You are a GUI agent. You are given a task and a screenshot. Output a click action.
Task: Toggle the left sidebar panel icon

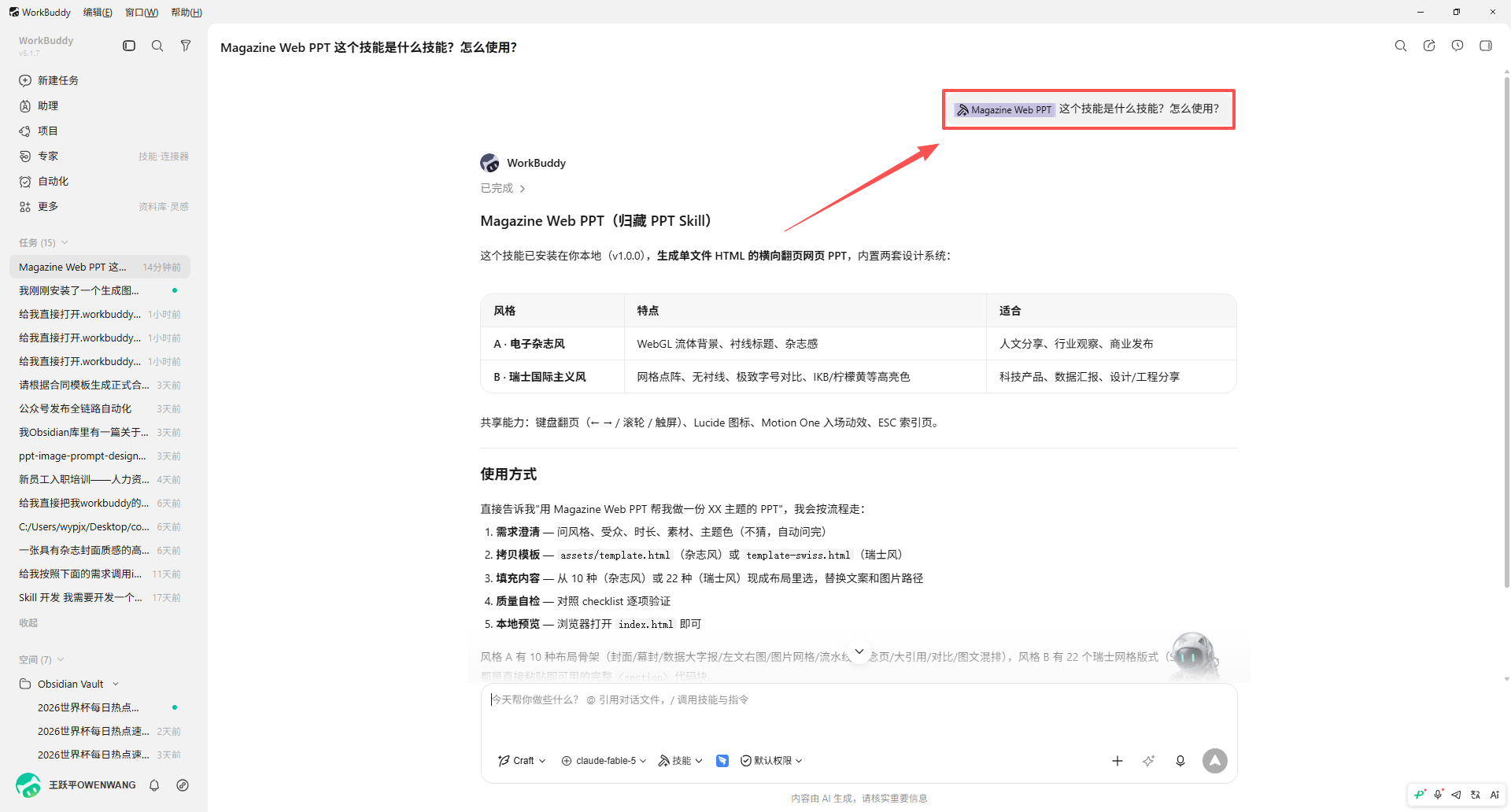129,46
